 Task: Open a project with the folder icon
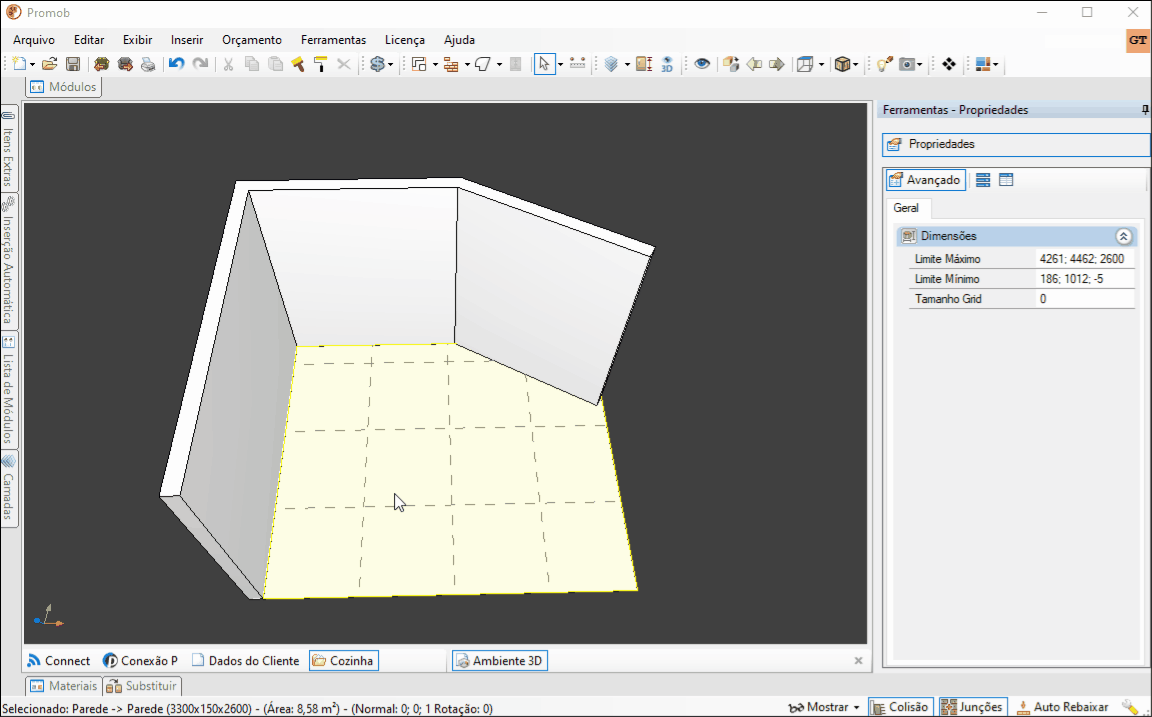49,65
